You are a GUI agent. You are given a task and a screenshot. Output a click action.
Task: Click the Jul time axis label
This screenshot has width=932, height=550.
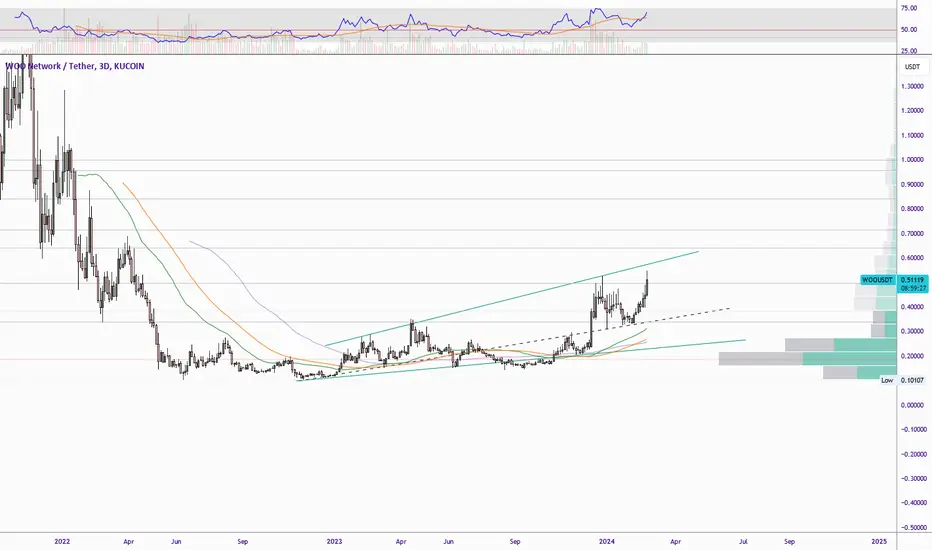(743, 542)
